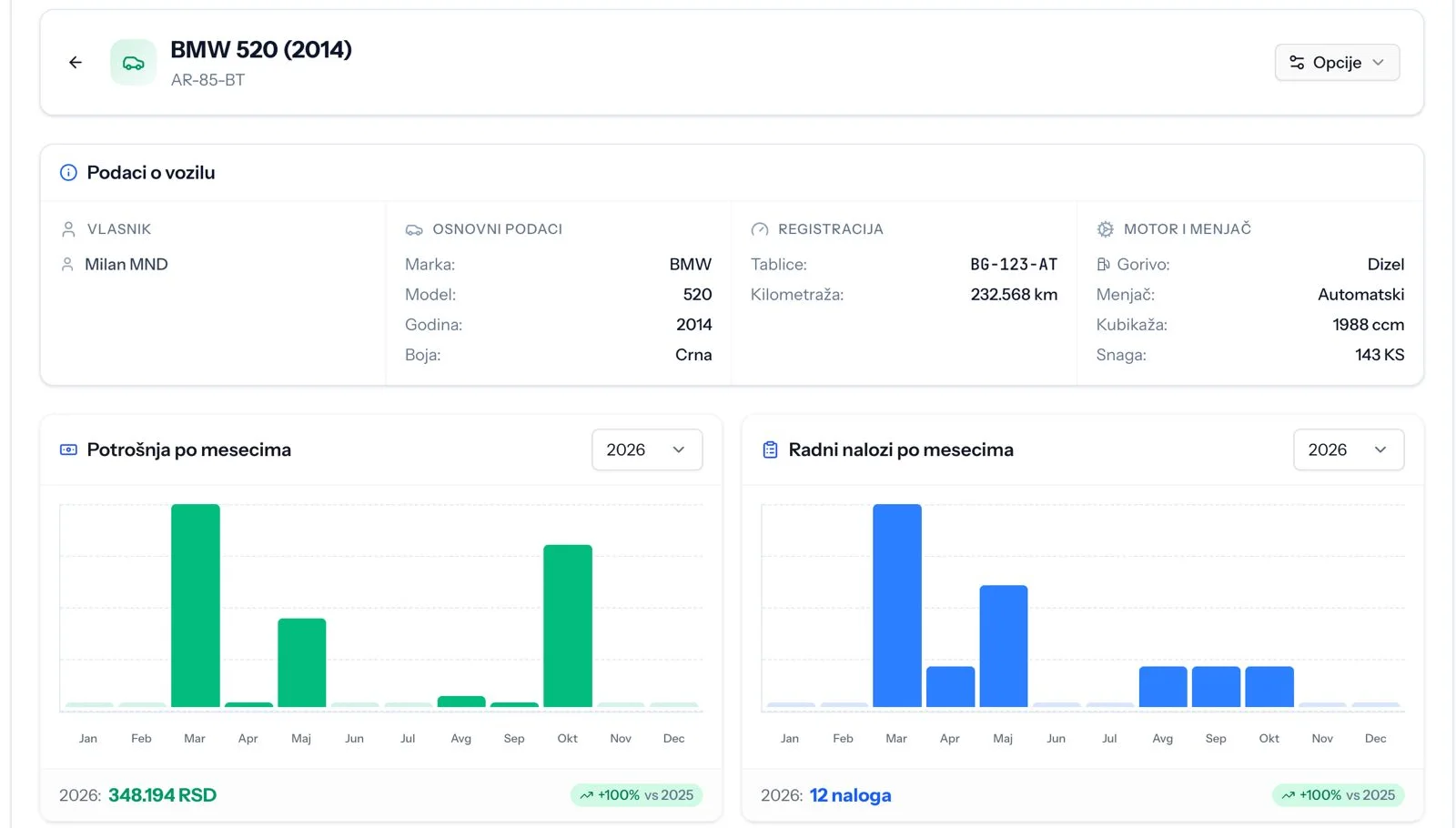Image resolution: width=1456 pixels, height=828 pixels.
Task: Click the back arrow icon
Action: (x=76, y=63)
